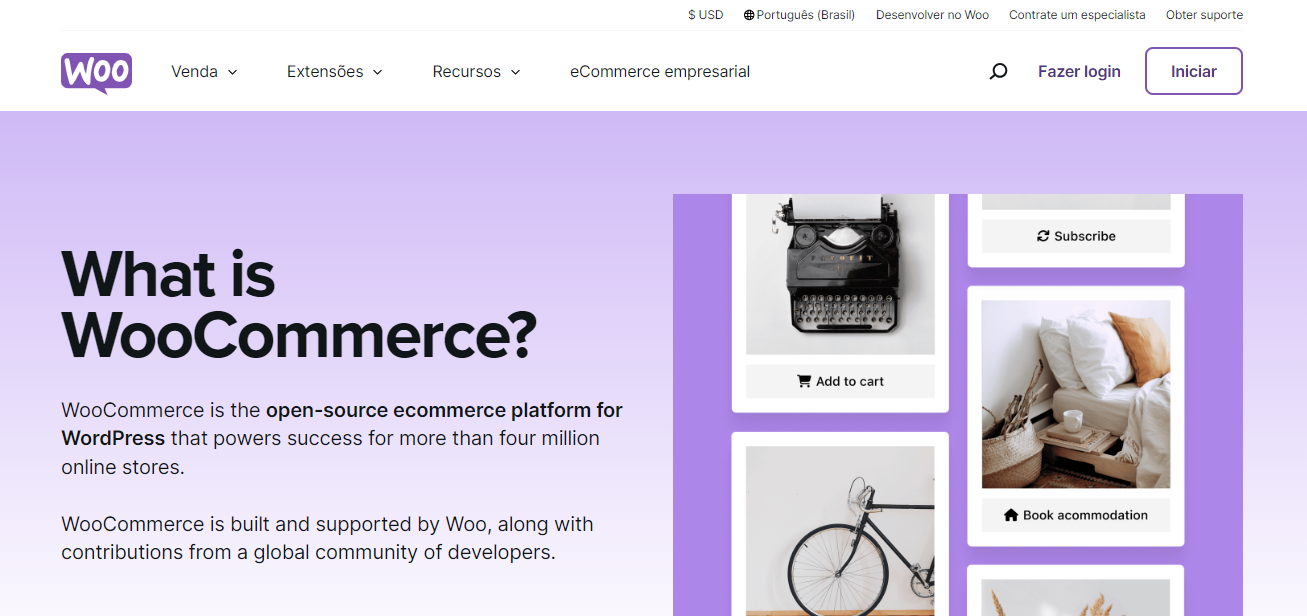This screenshot has height=616, width=1307.
Task: Select the $ USD currency option
Action: point(705,15)
